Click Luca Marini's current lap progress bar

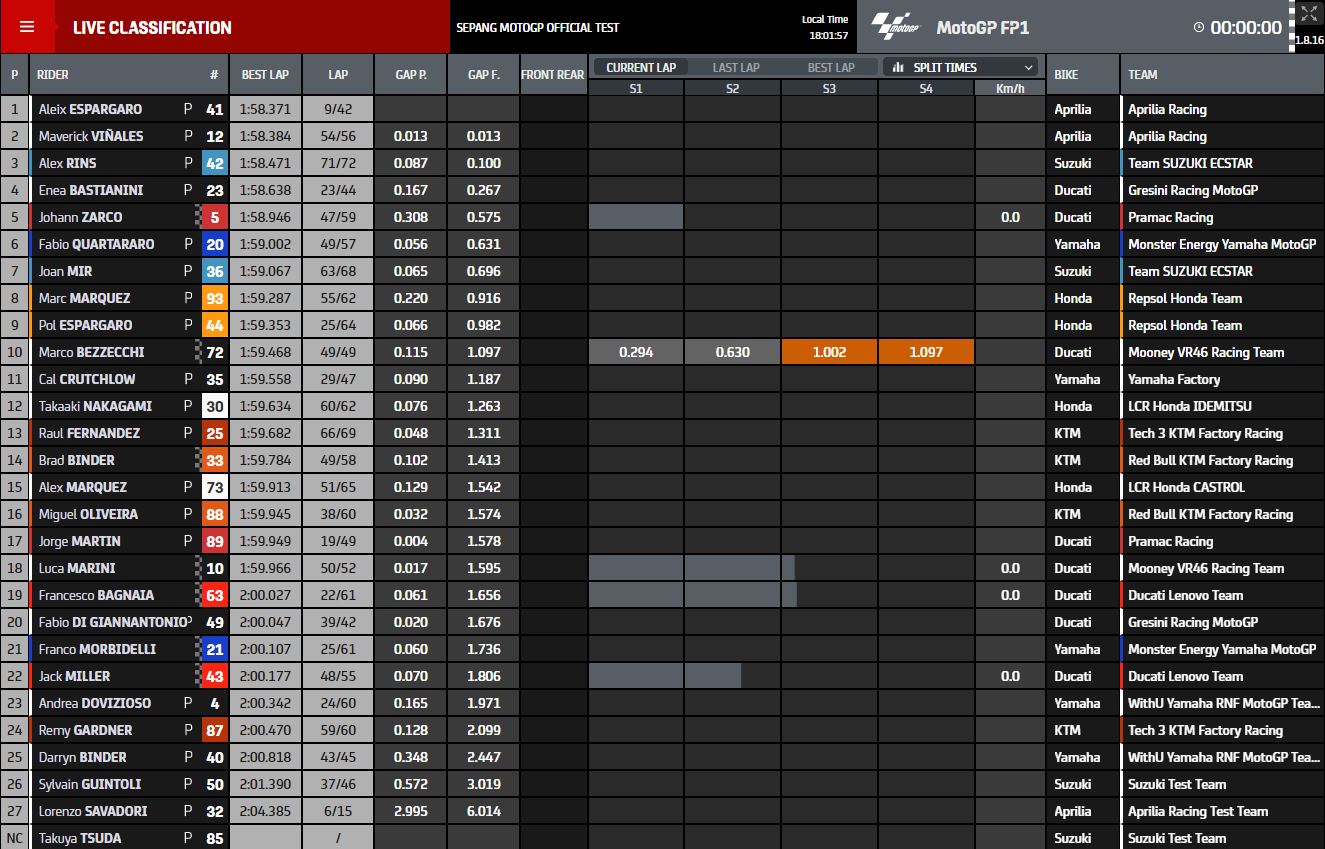[x=690, y=568]
